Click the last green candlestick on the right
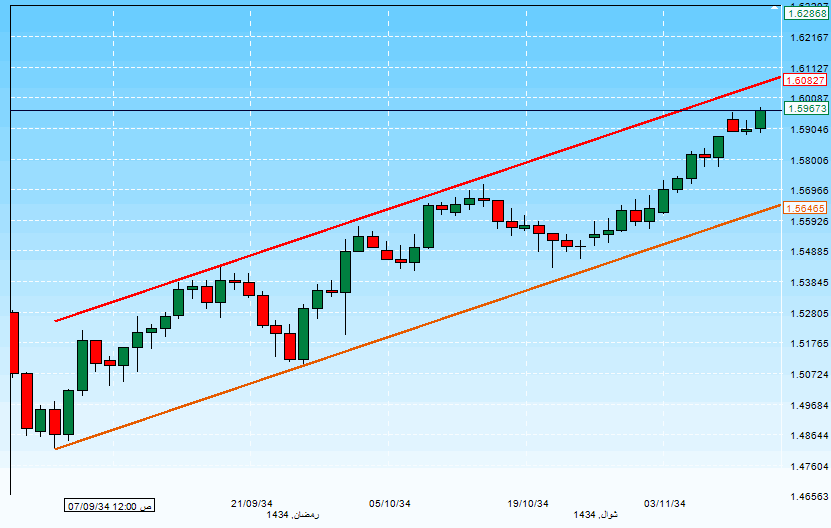 761,119
